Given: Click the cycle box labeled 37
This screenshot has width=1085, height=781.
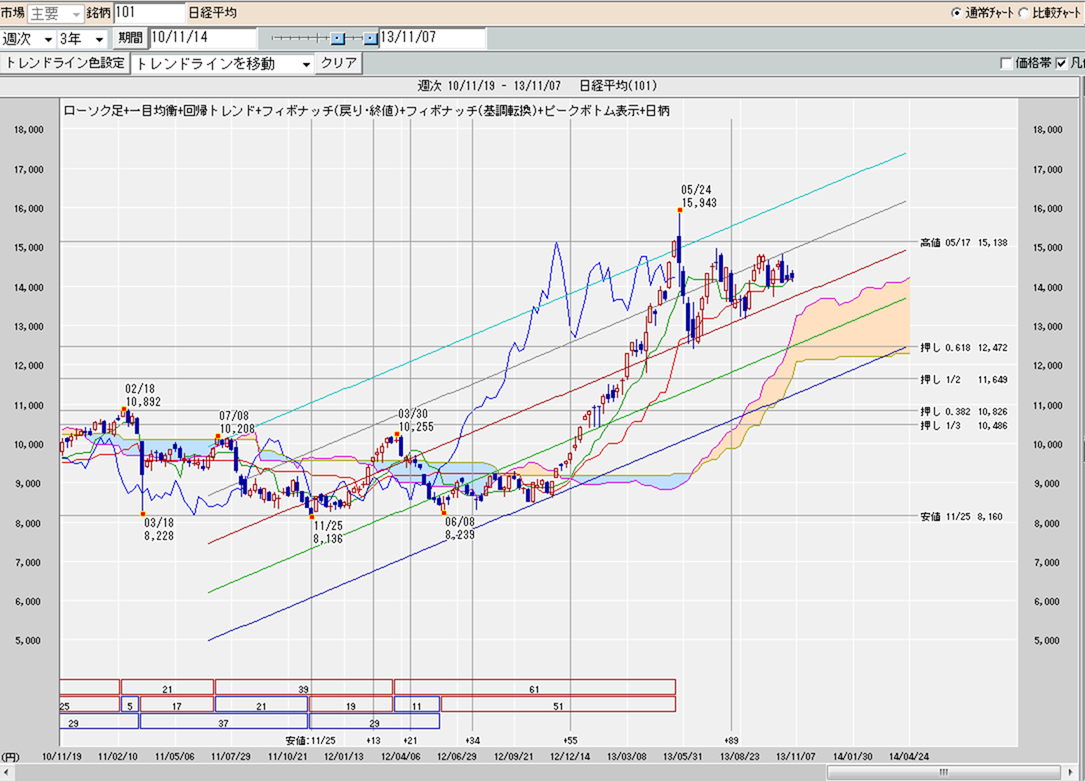Looking at the screenshot, I should [x=224, y=722].
